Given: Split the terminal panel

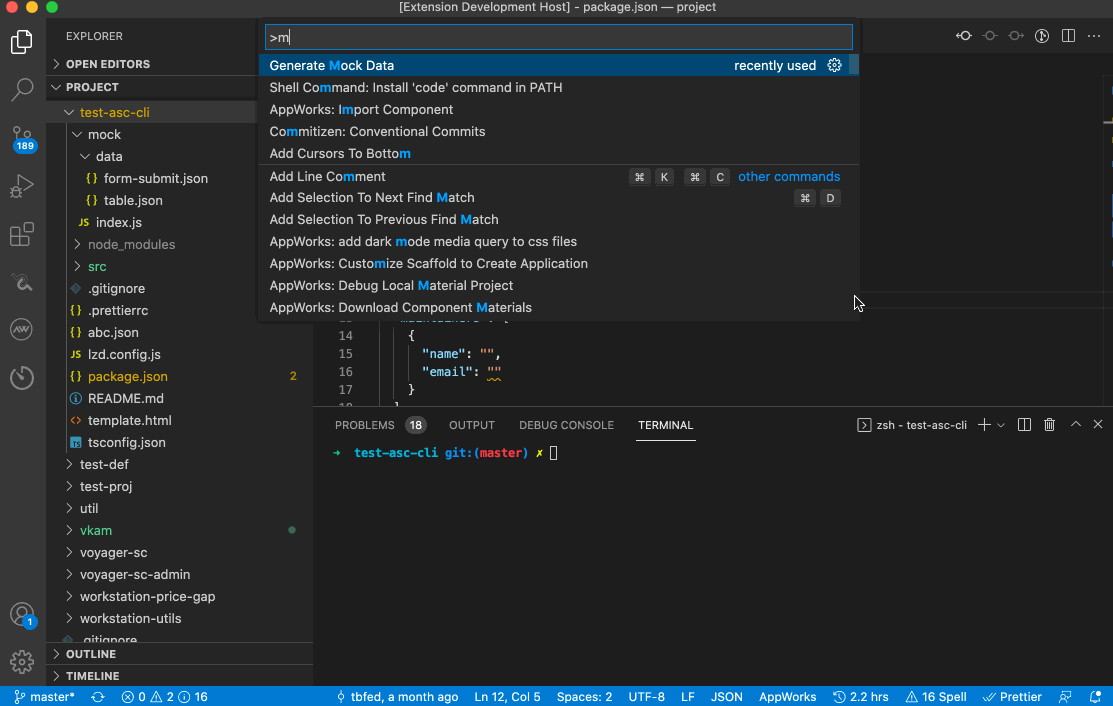Looking at the screenshot, I should pyautogui.click(x=1024, y=425).
